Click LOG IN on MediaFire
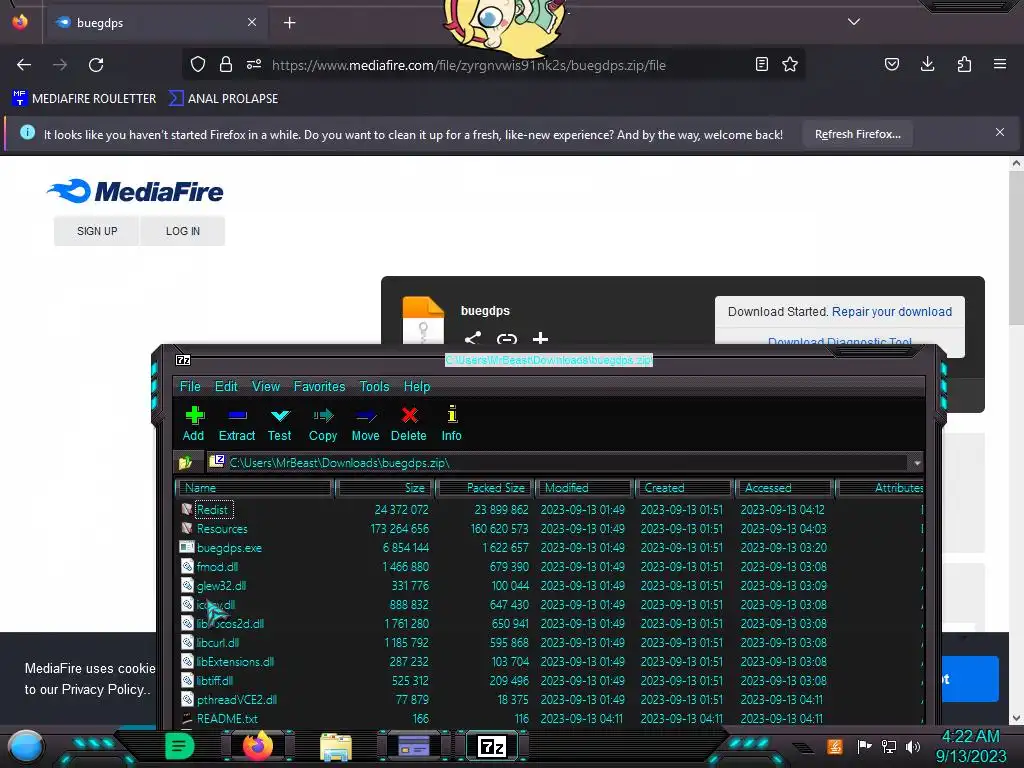1024x768 pixels. coord(183,231)
